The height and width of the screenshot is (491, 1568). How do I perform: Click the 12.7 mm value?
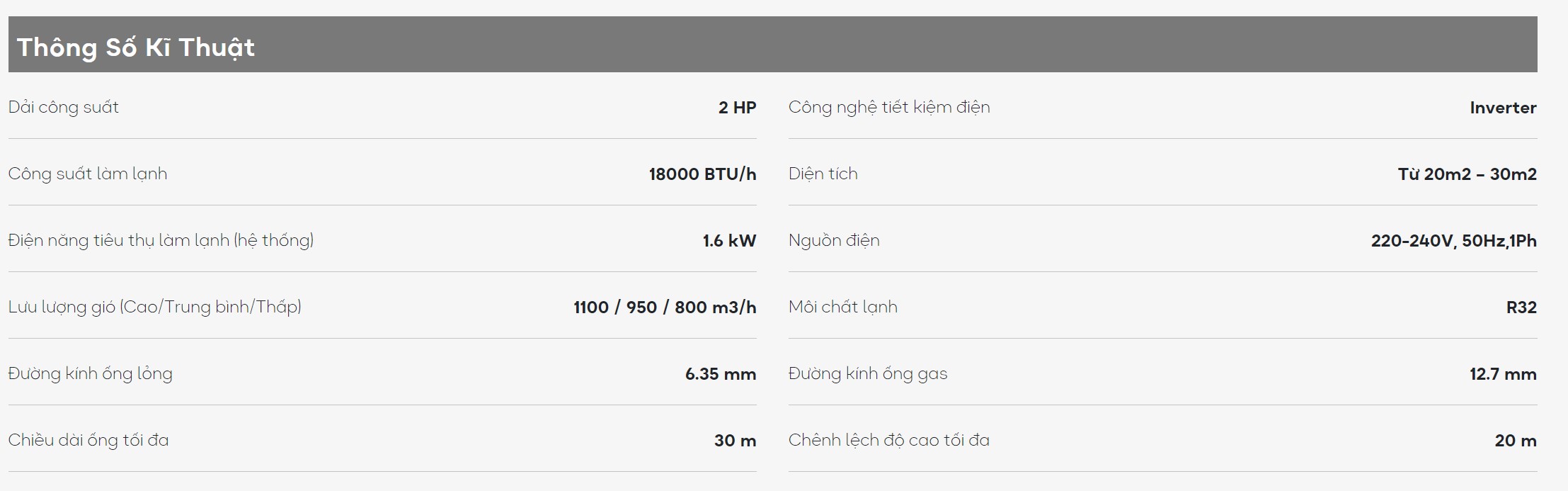1502,374
